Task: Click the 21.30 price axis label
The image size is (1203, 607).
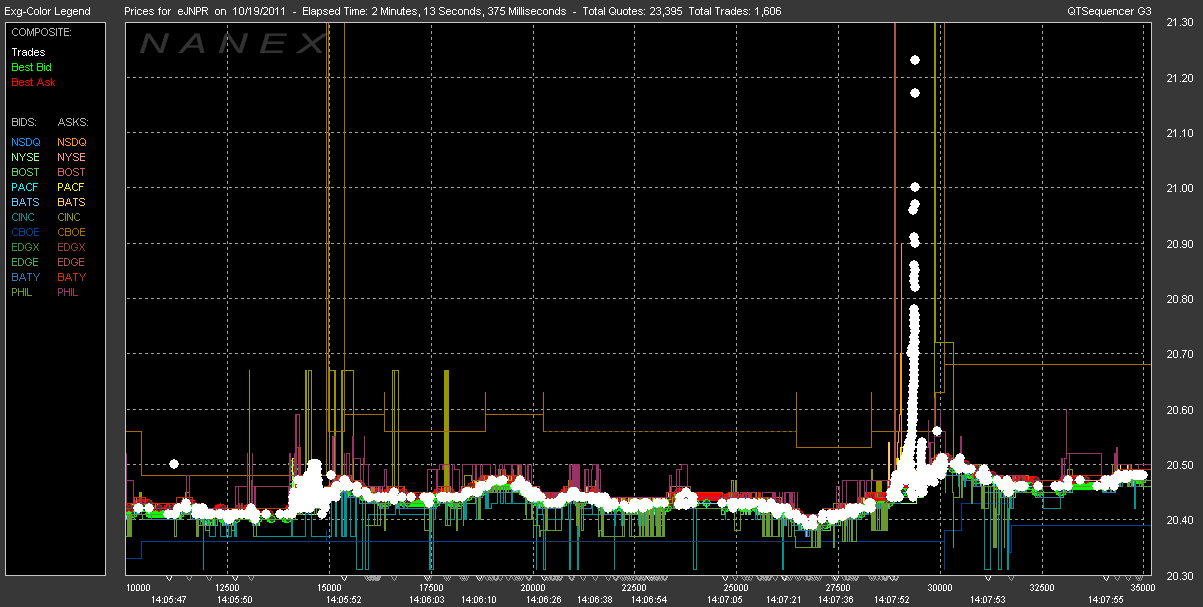Action: 1179,25
